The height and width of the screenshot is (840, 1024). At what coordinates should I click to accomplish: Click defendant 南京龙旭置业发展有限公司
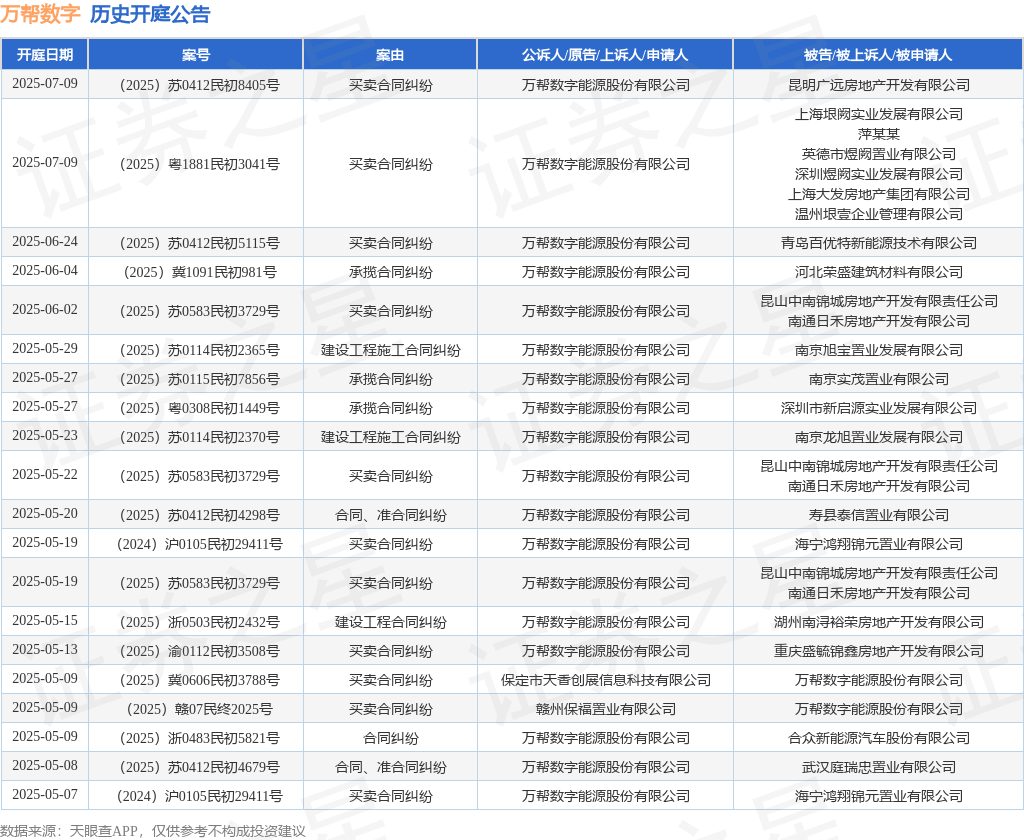(878, 437)
